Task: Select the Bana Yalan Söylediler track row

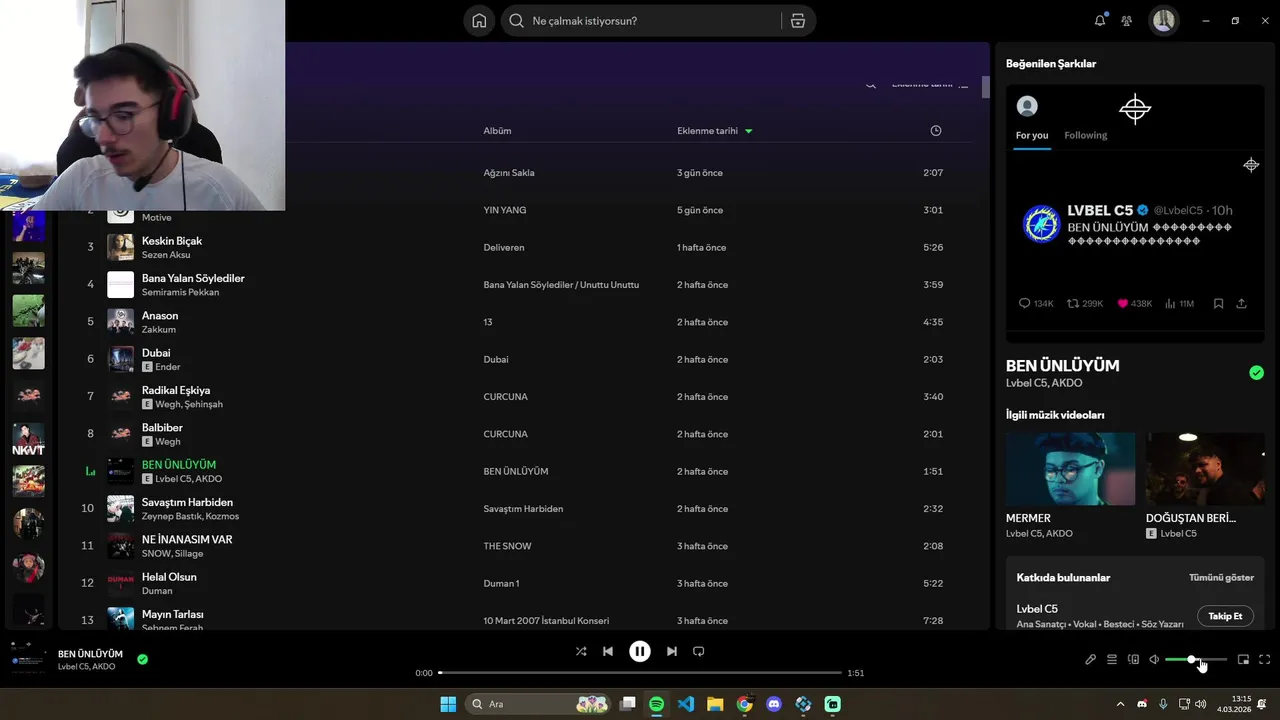Action: [x=516, y=285]
